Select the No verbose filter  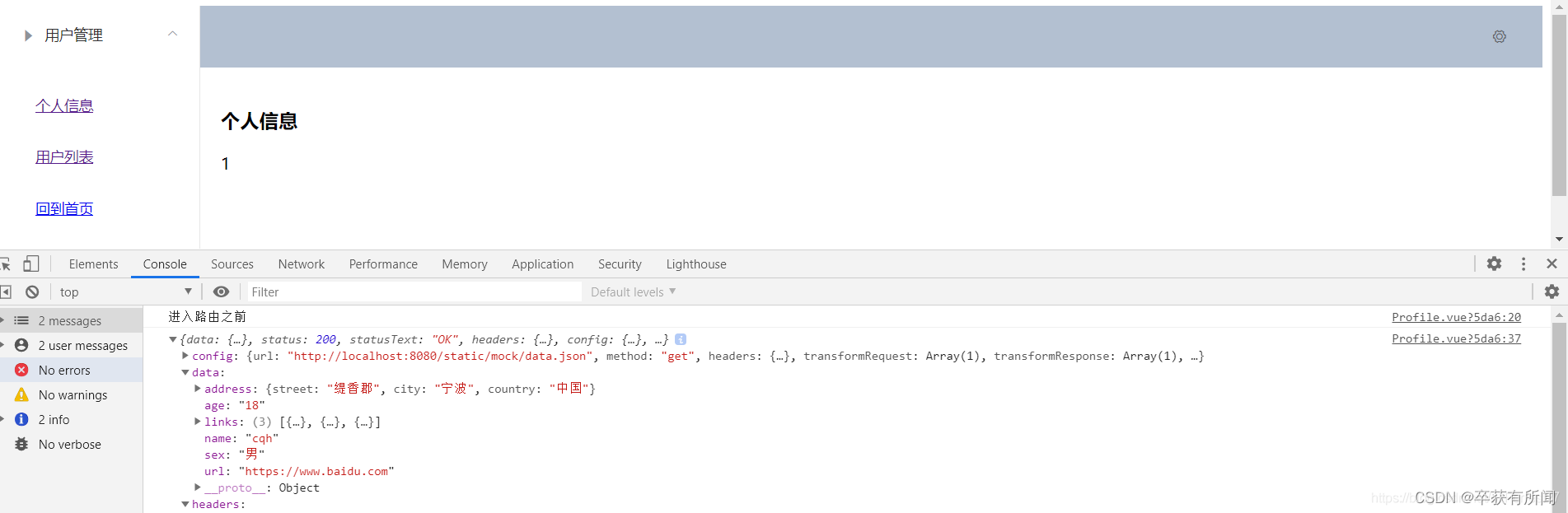pos(71,444)
